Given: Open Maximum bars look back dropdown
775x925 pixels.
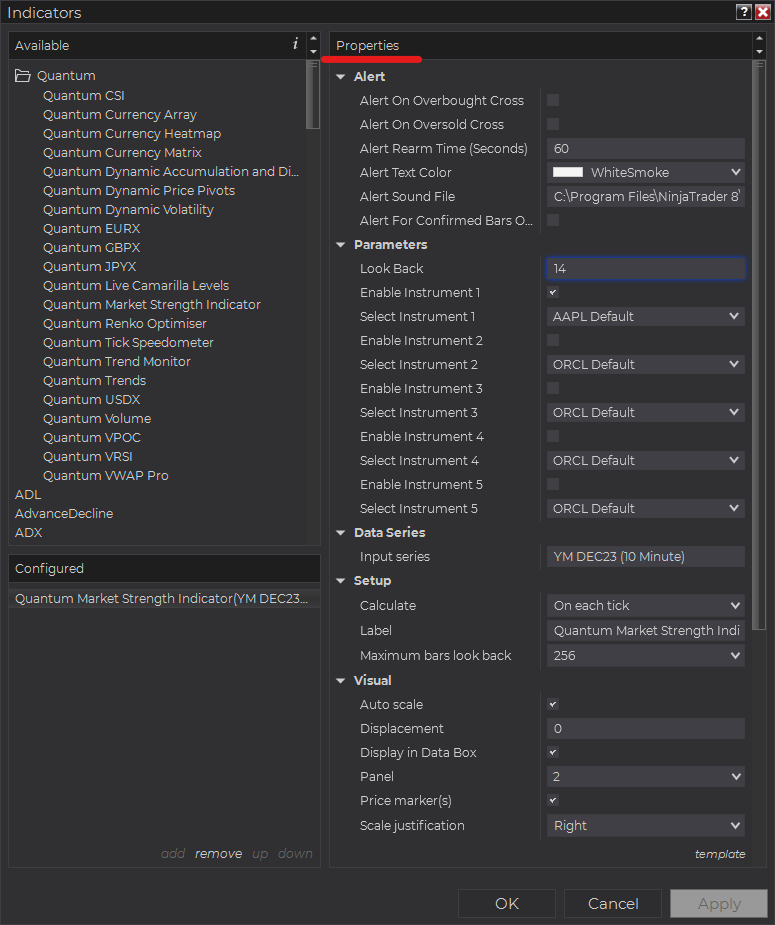Looking at the screenshot, I should click(x=646, y=655).
